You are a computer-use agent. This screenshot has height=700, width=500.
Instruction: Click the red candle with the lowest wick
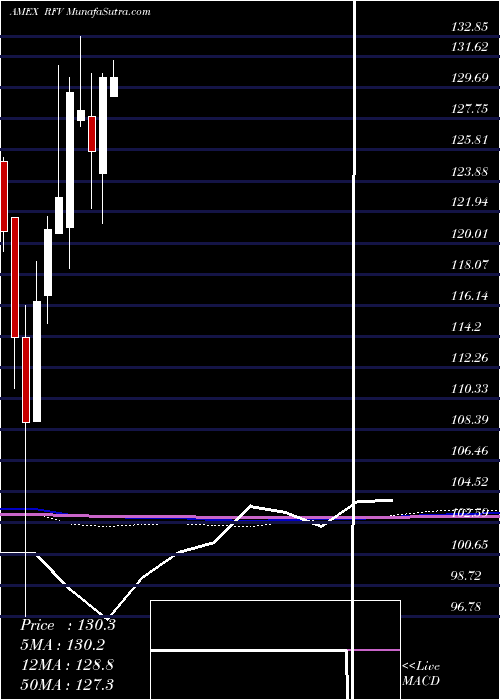(26, 379)
